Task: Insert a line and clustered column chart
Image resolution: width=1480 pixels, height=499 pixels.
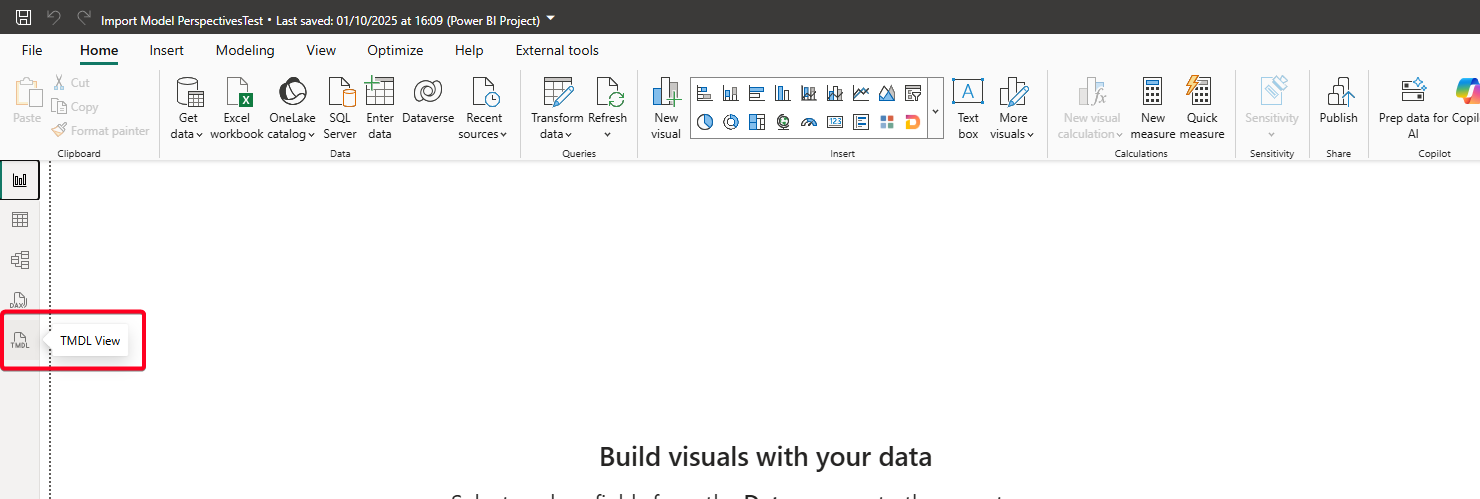Action: click(835, 94)
